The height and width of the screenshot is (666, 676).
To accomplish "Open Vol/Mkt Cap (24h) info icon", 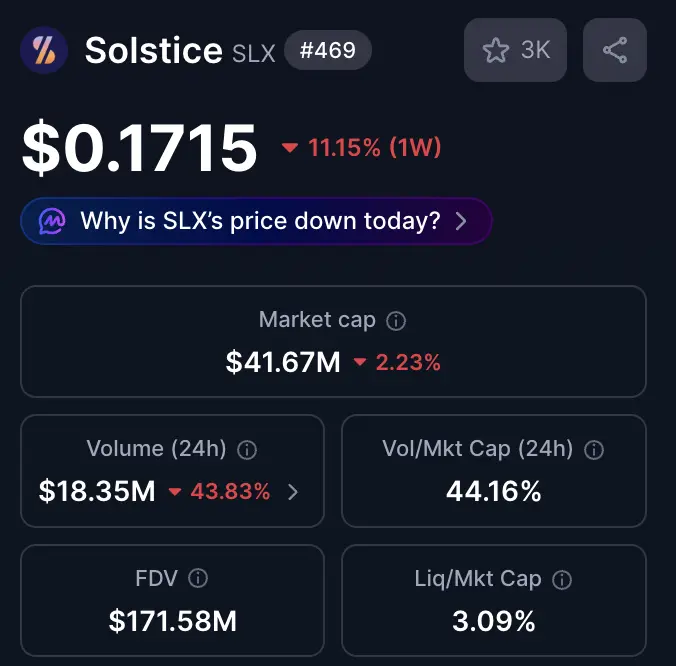I will click(x=594, y=450).
